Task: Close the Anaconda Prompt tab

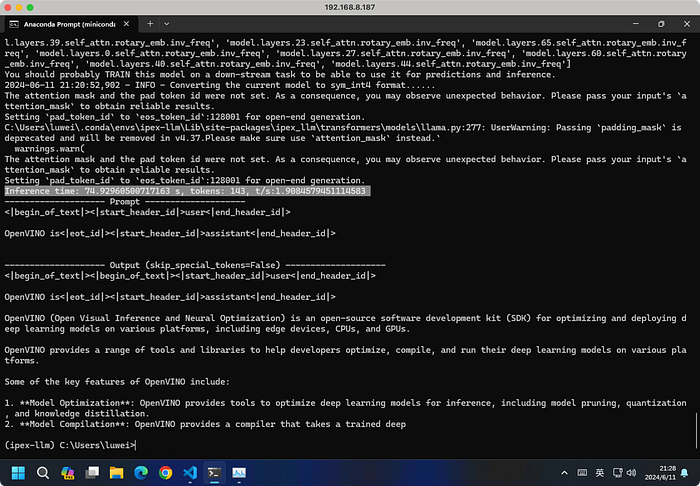Action: [126, 24]
